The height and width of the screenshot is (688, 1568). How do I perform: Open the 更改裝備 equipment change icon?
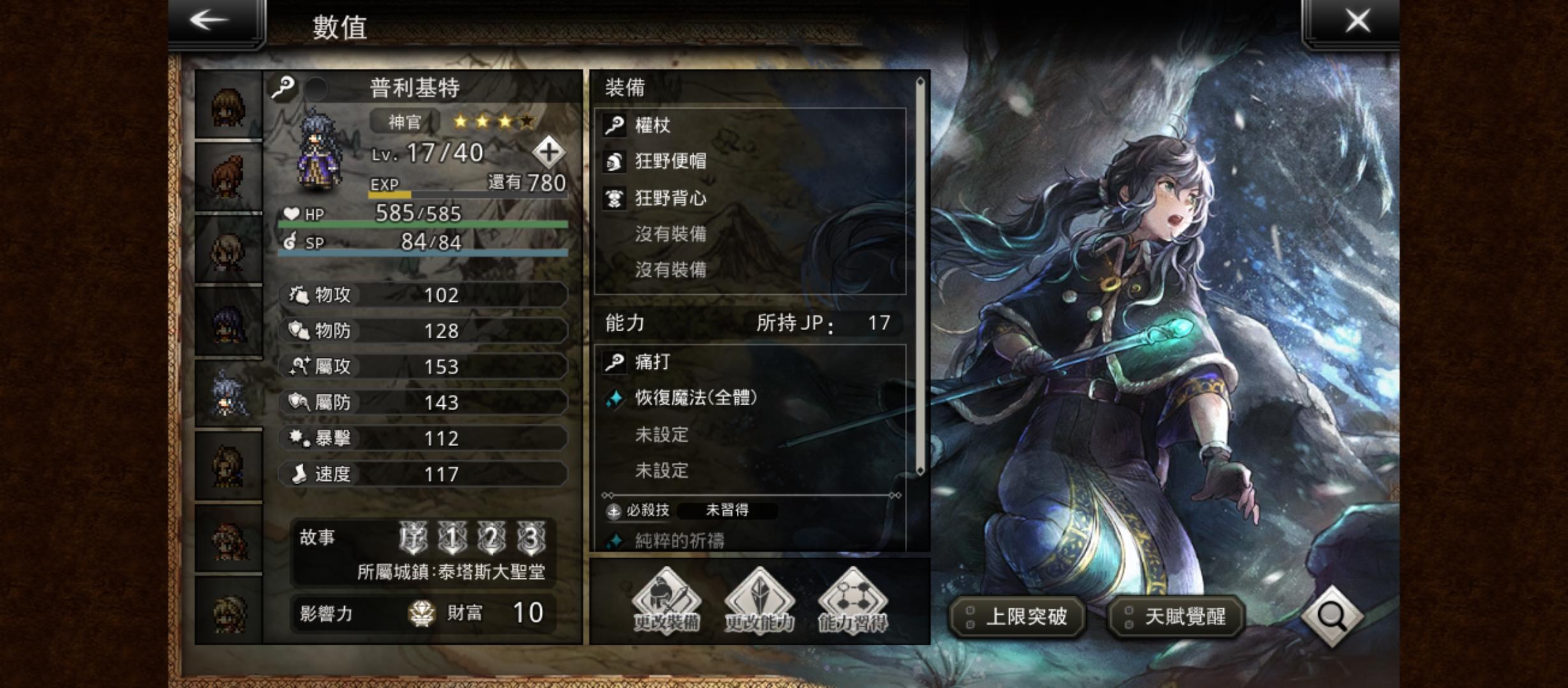[666, 601]
